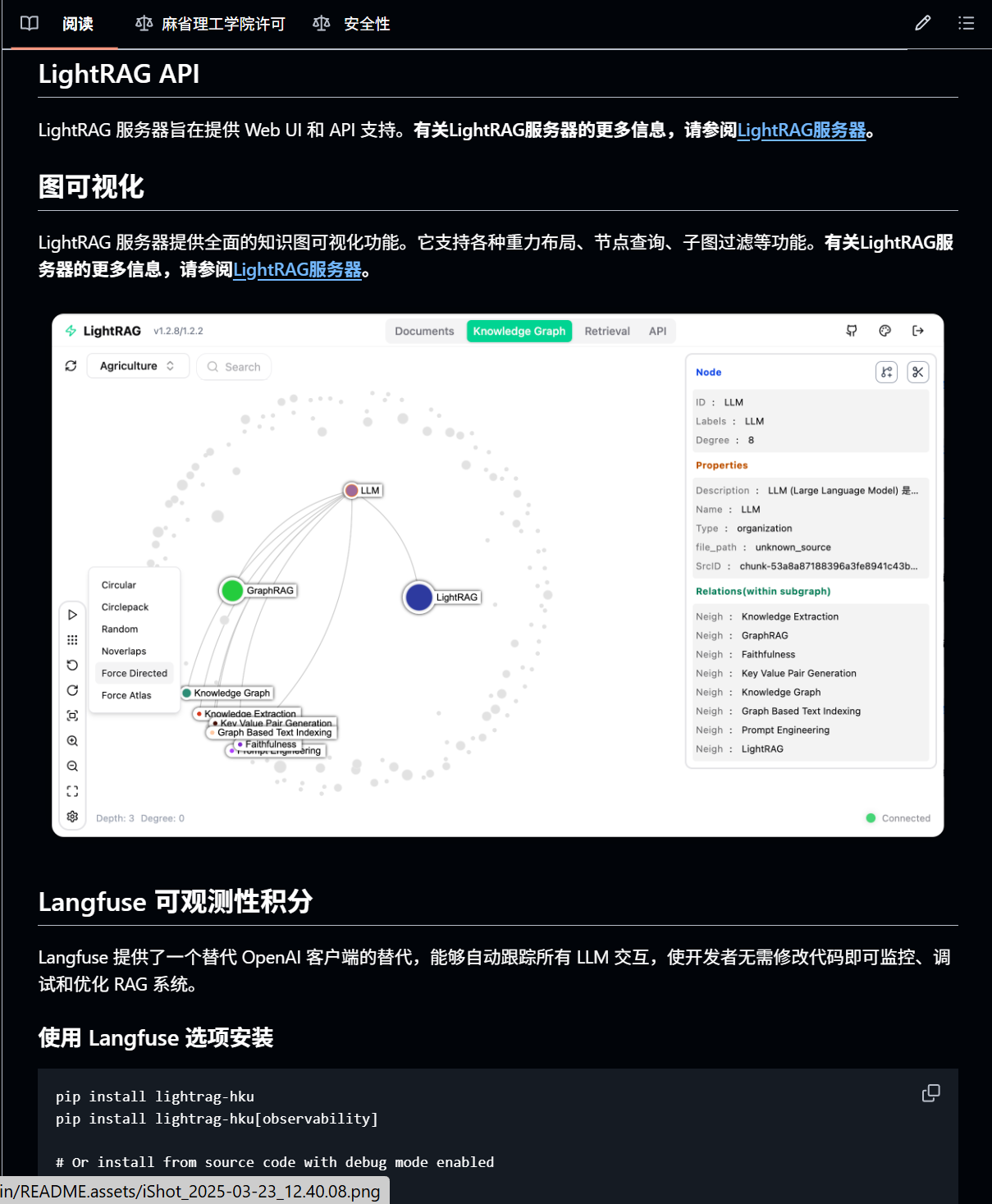
Task: Click the 图可视化 heading
Action: (91, 187)
